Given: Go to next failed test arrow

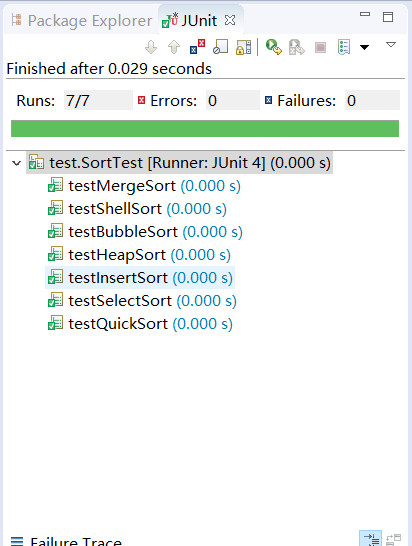Looking at the screenshot, I should point(151,47).
